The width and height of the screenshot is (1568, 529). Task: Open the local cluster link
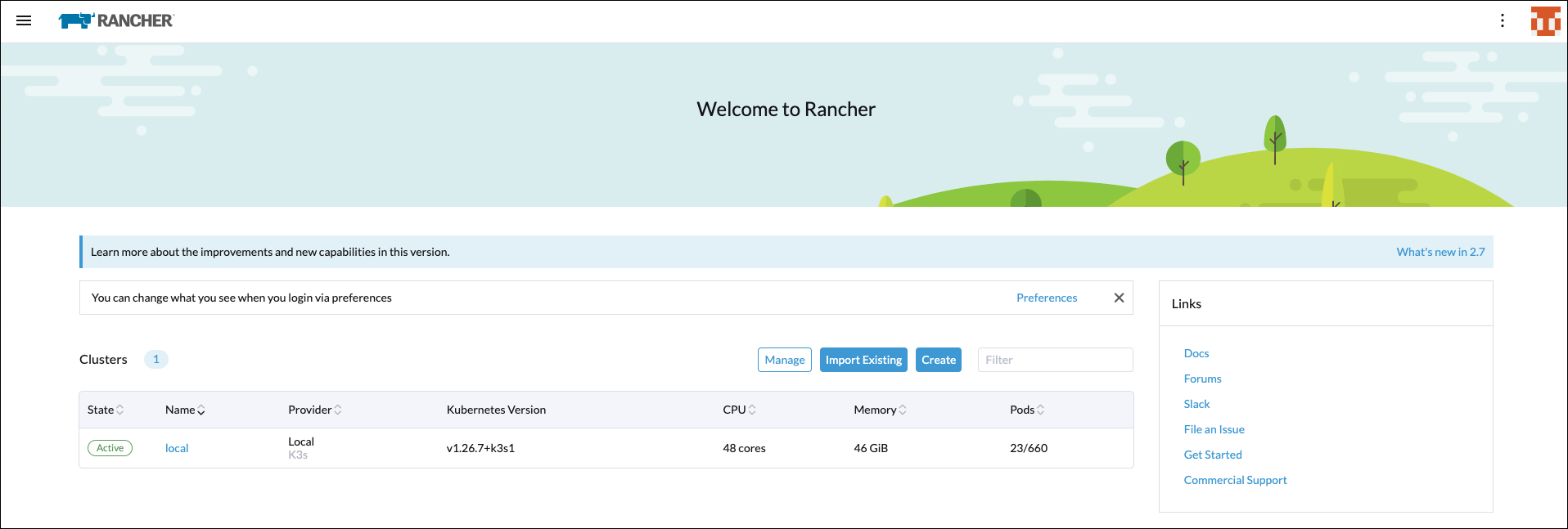click(177, 448)
